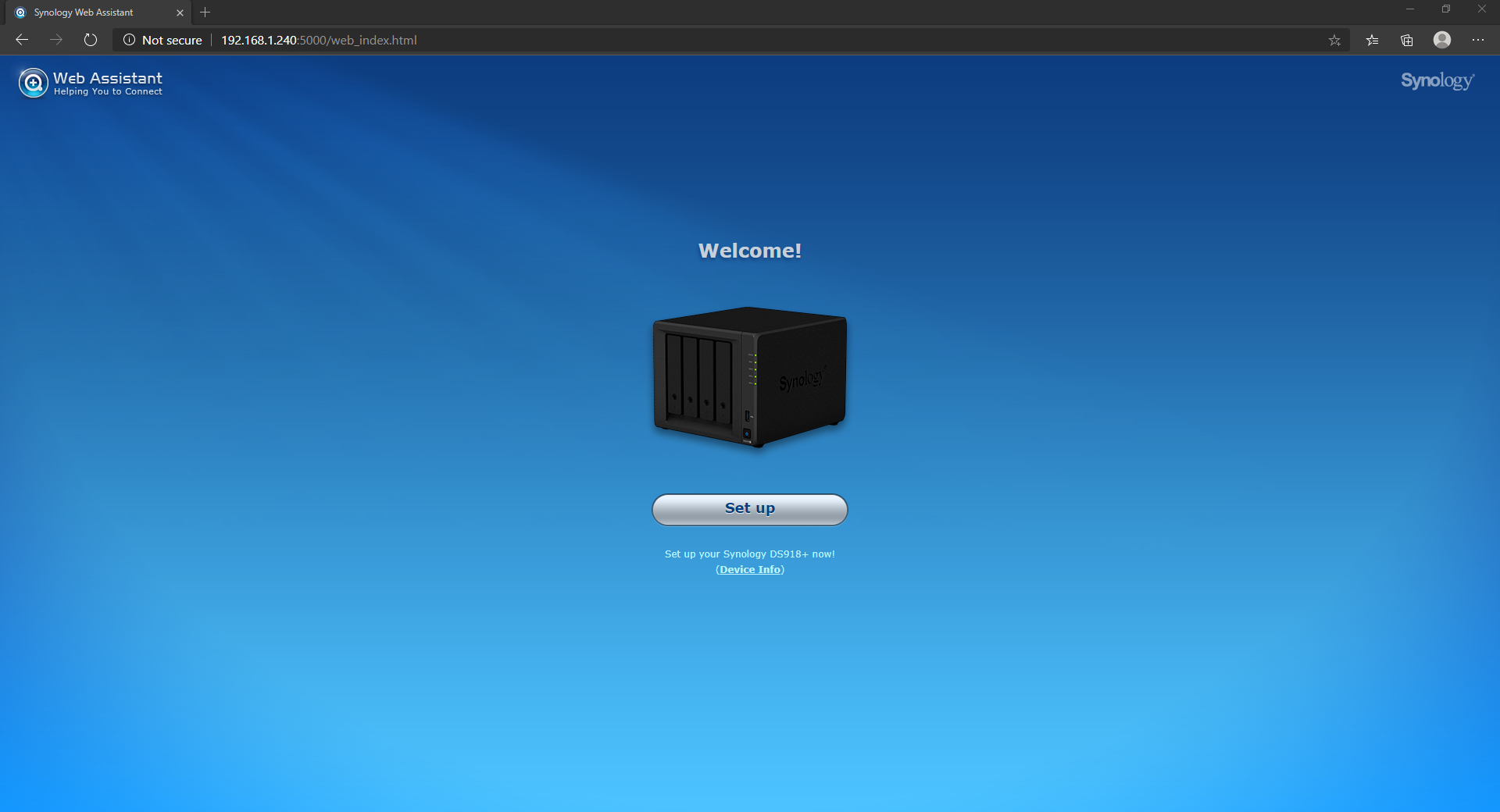Screen dimensions: 1500x812
Task: Click the Web Assistant logo icon
Action: 33,83
